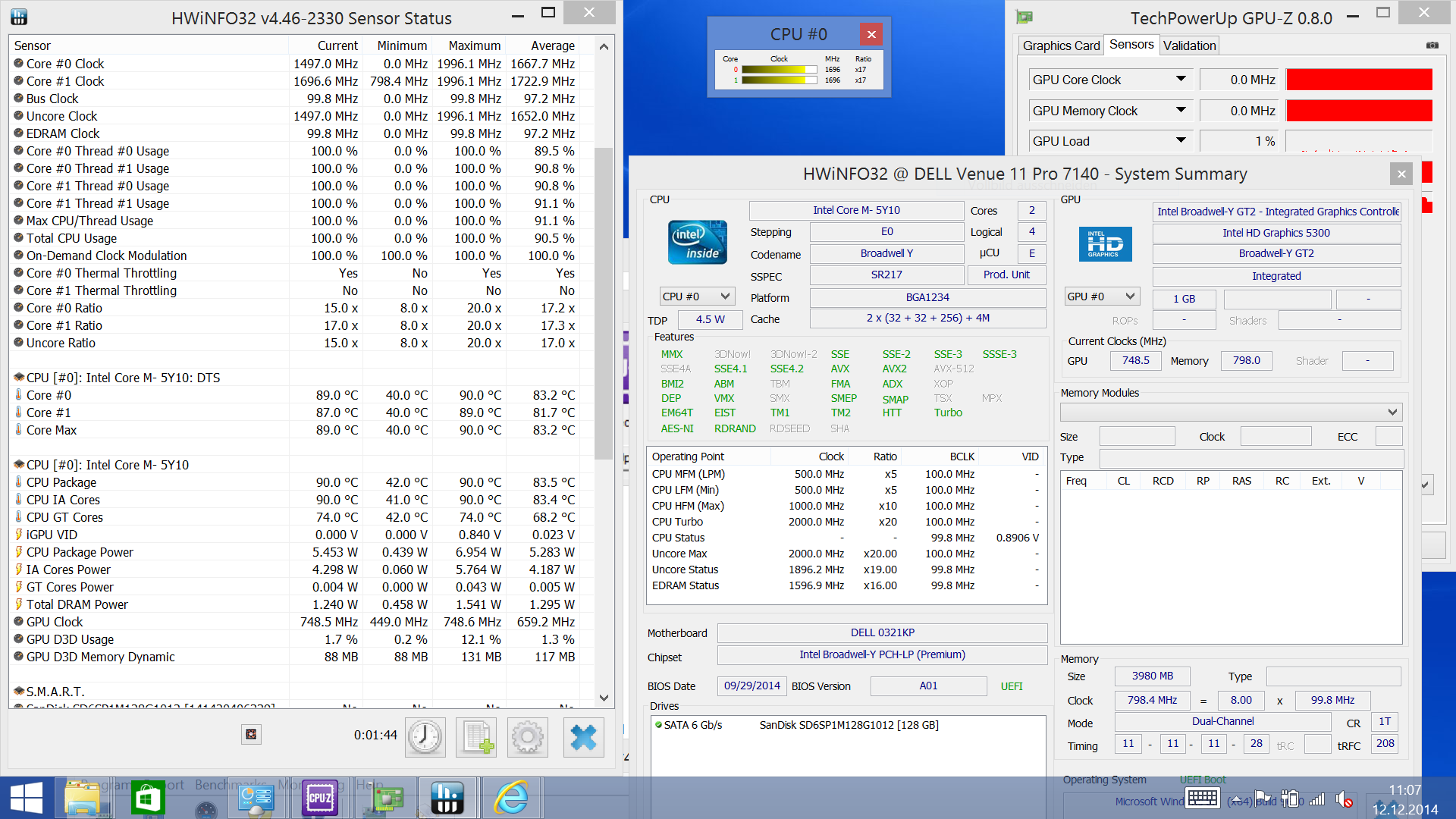Click the clock reset timer icon
The width and height of the screenshot is (1456, 819).
click(425, 737)
